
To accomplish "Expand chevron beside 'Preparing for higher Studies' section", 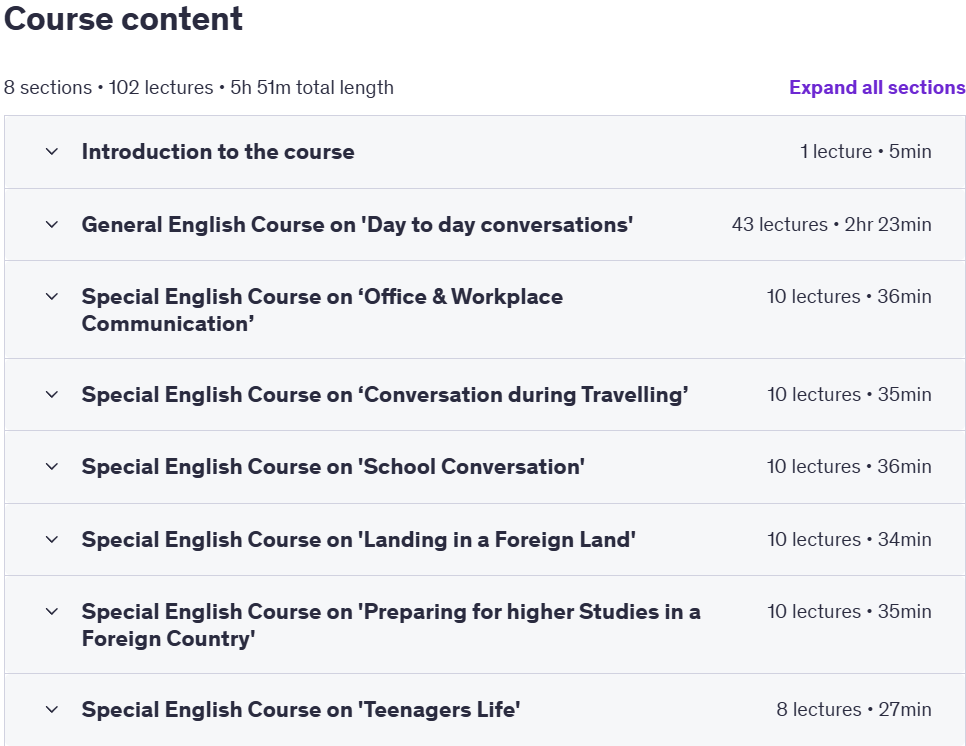I will coord(52,611).
